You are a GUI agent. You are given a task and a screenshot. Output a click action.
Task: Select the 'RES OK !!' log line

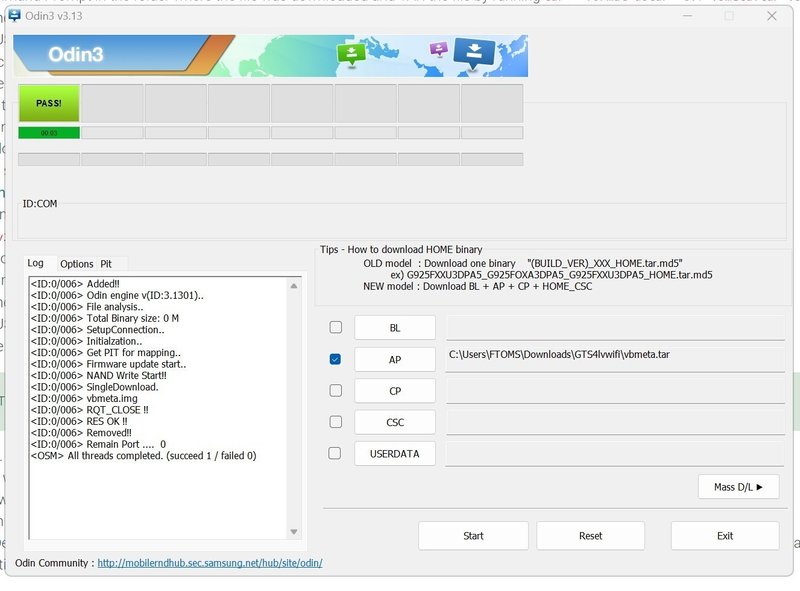tap(79, 421)
